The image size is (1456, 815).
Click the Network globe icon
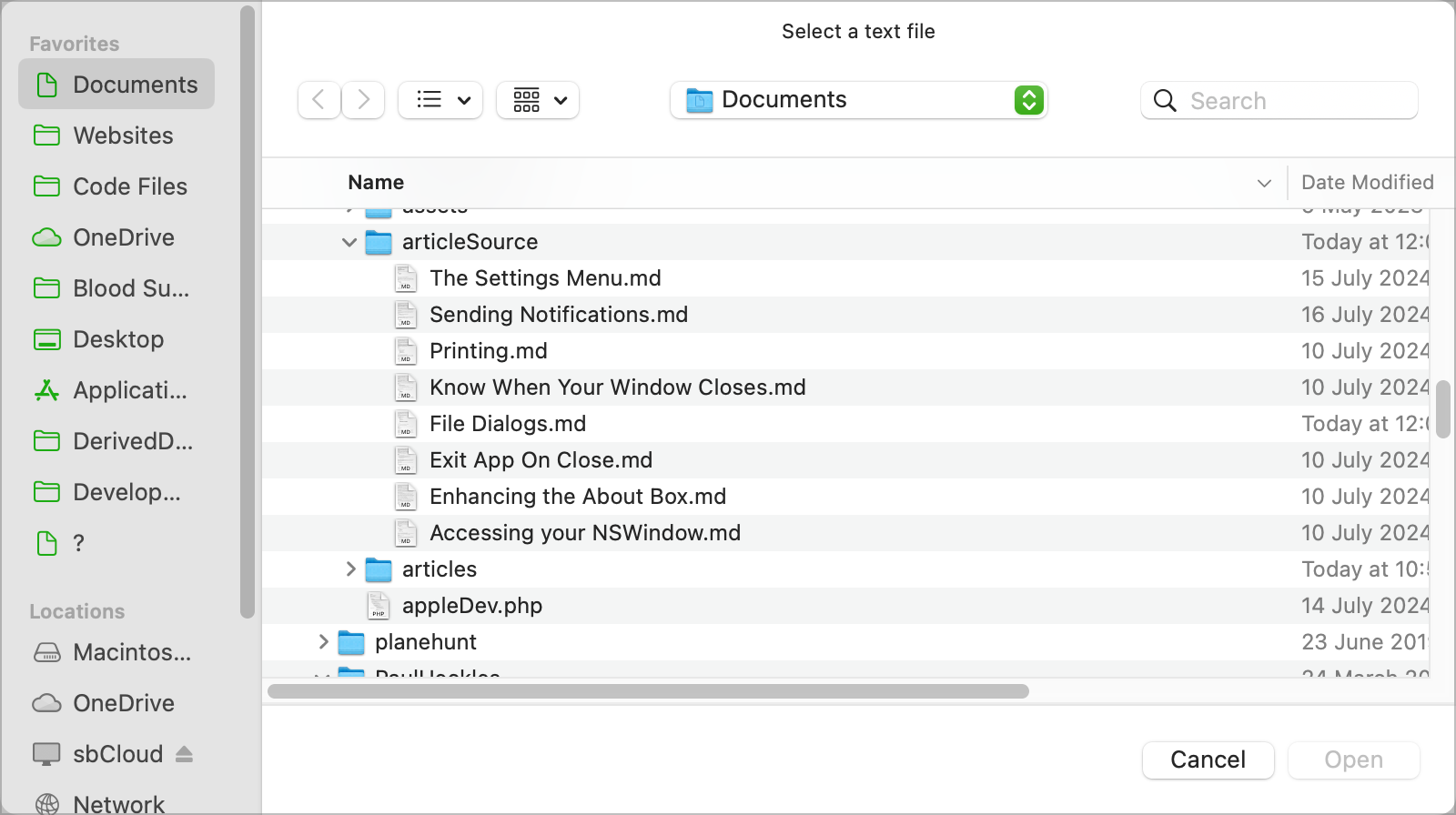click(46, 804)
